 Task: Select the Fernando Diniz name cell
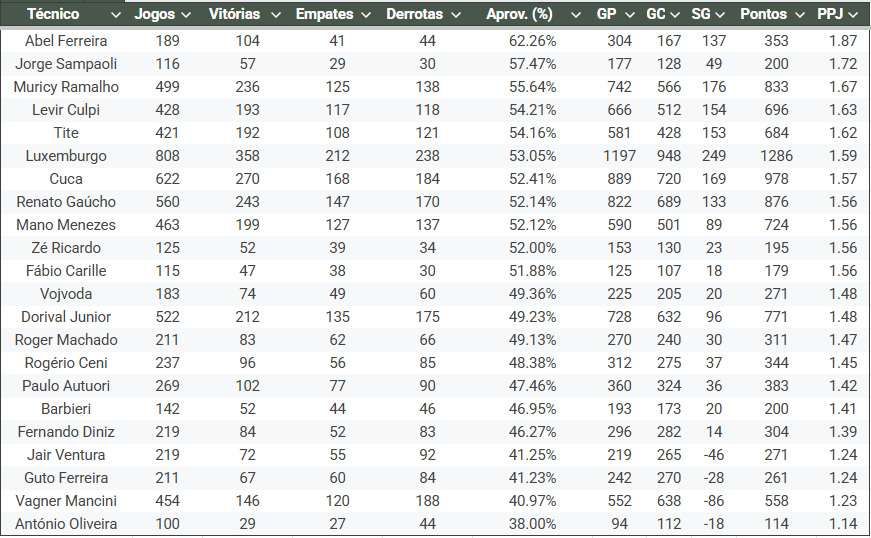click(66, 432)
